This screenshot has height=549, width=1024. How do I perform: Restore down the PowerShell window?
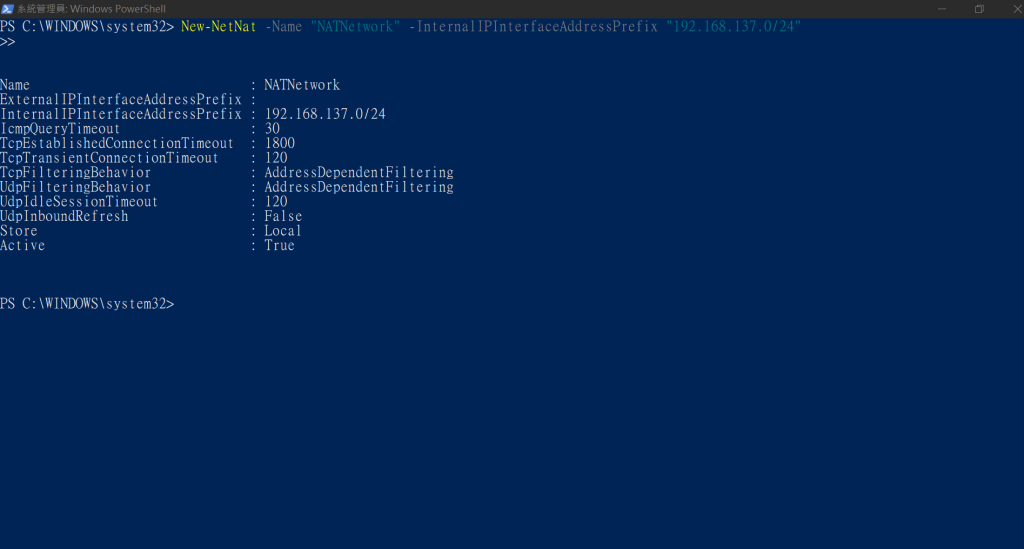coord(979,8)
